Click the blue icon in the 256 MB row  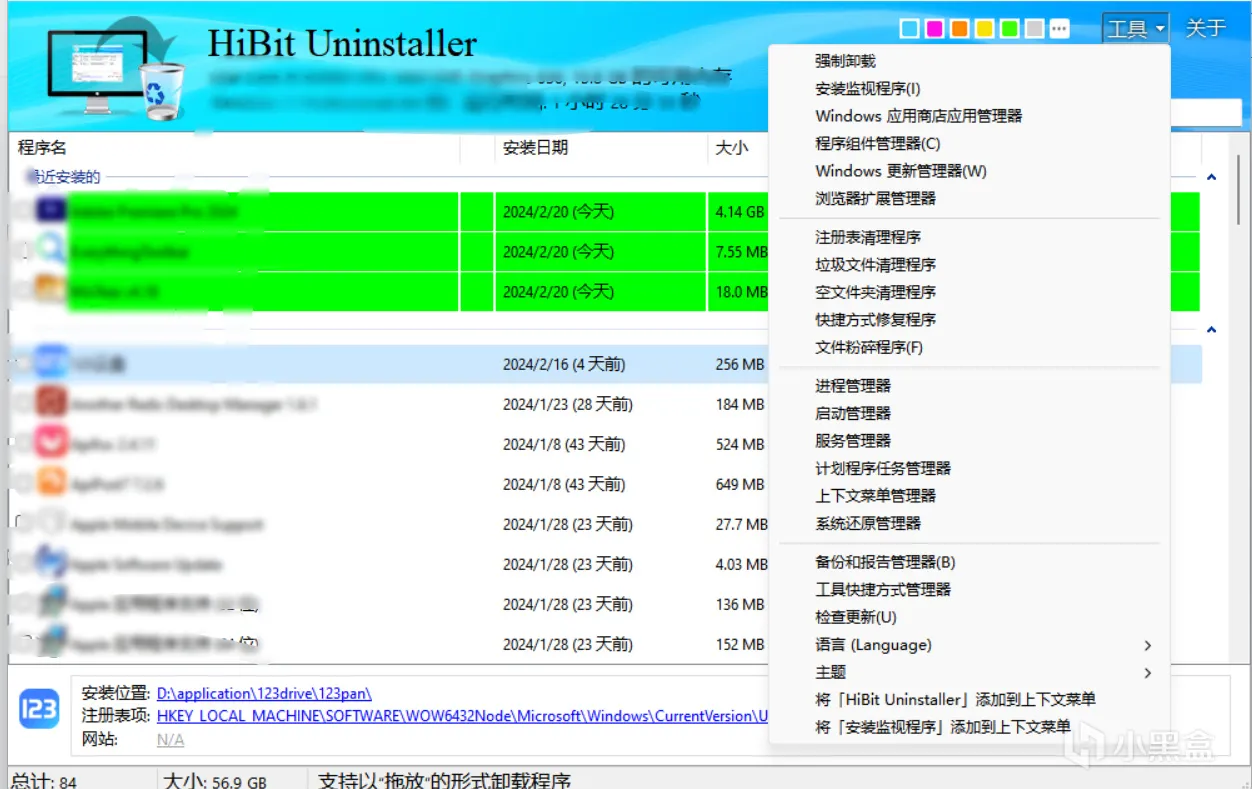52,364
